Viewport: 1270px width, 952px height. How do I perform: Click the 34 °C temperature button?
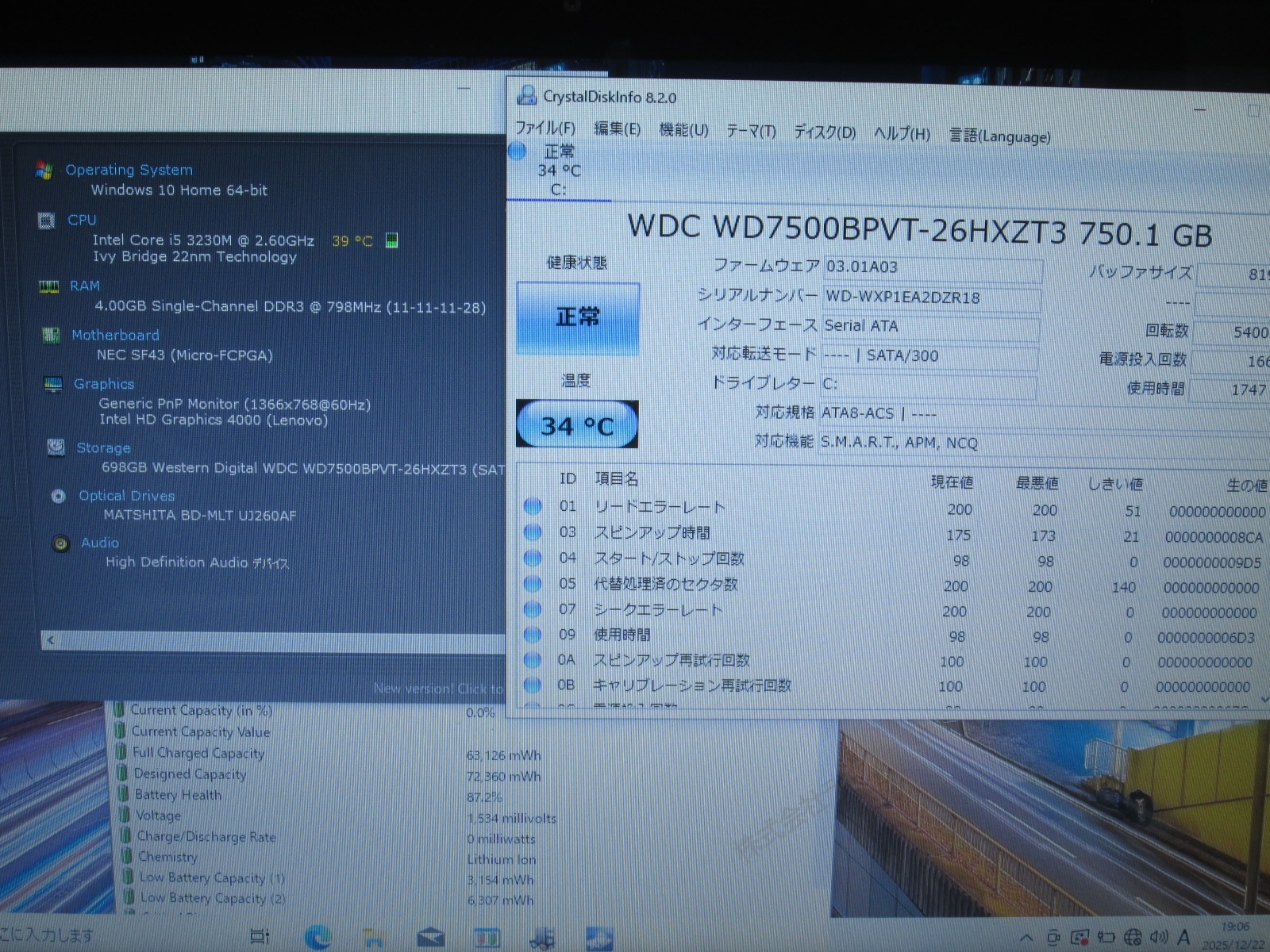tap(577, 425)
